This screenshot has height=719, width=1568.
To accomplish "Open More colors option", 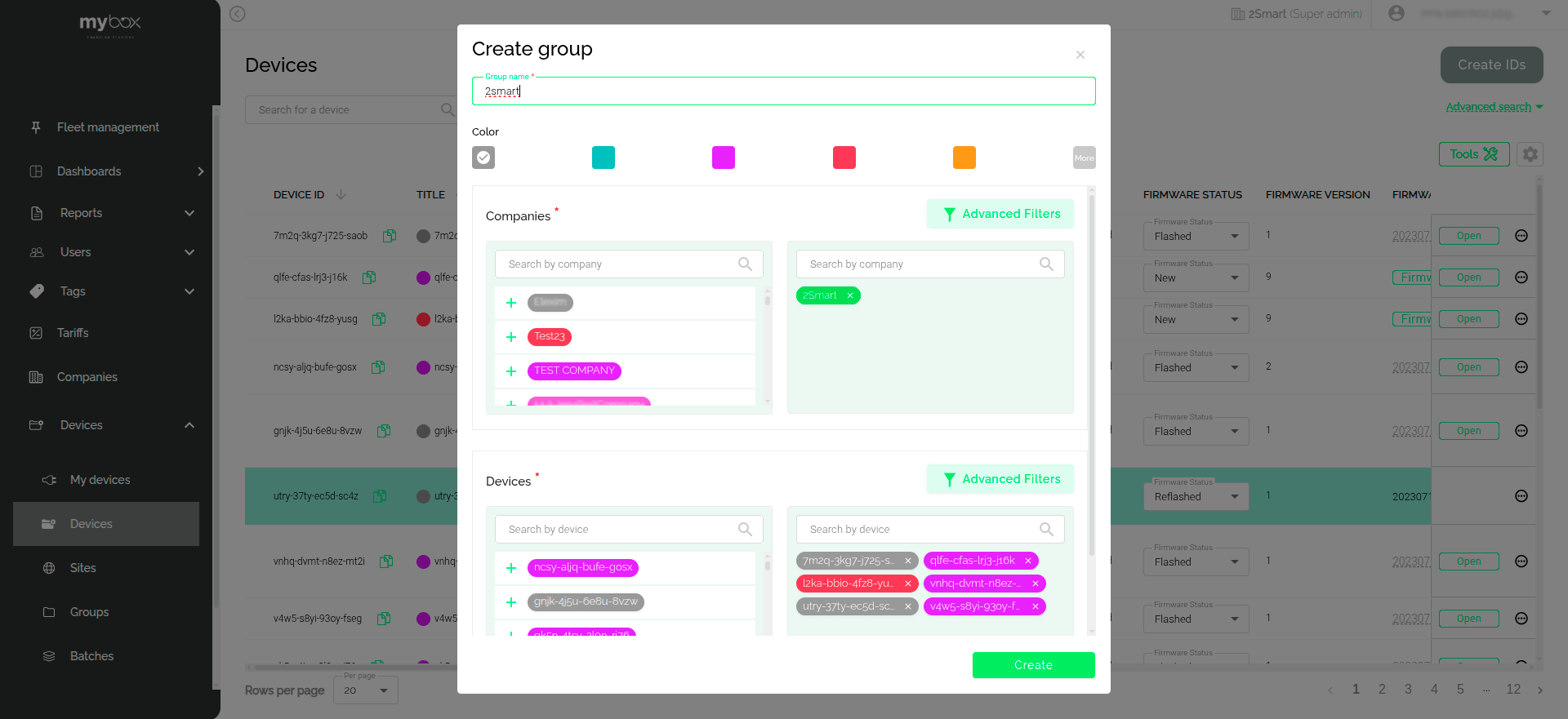I will [1084, 158].
